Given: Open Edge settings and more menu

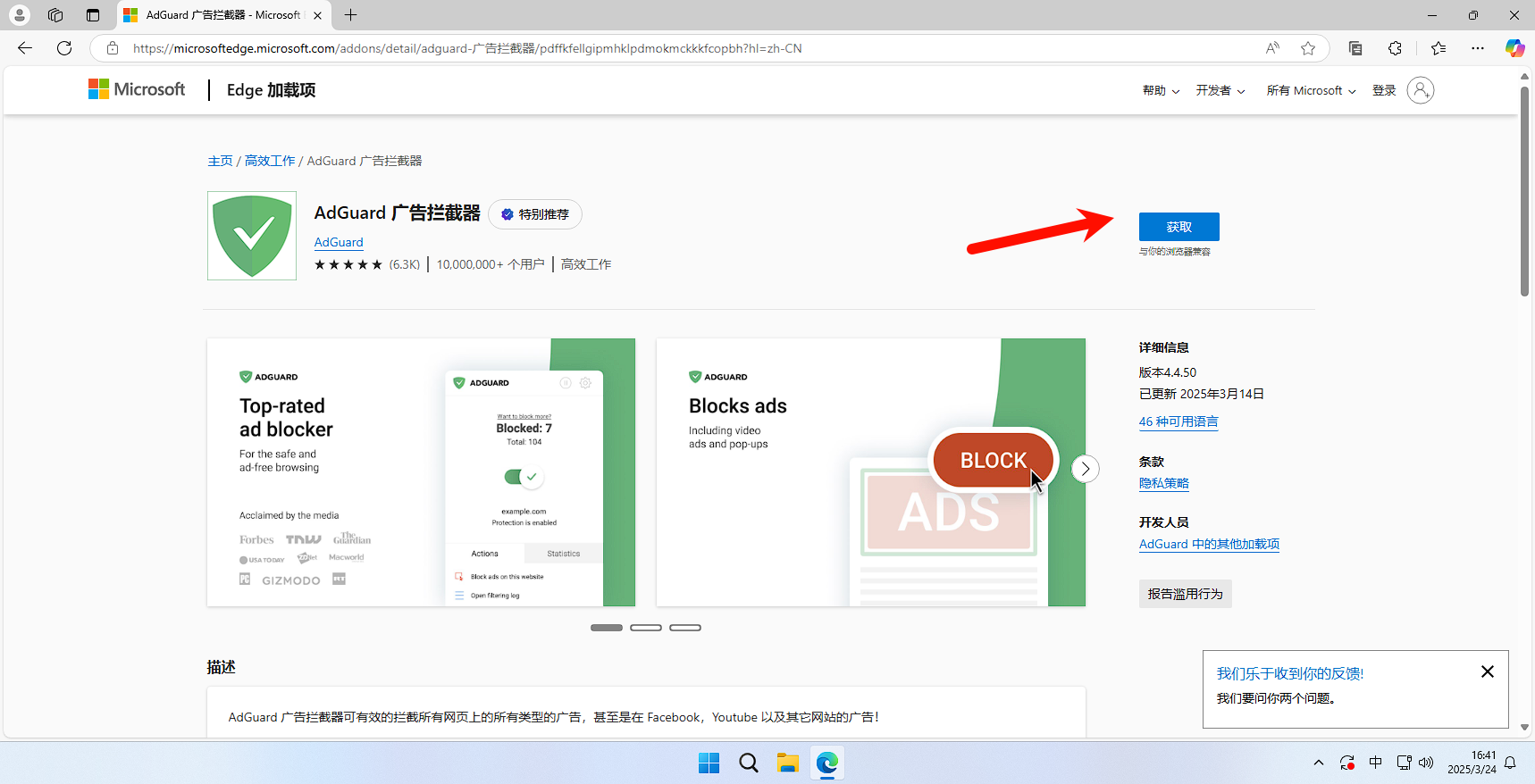Looking at the screenshot, I should [1478, 48].
